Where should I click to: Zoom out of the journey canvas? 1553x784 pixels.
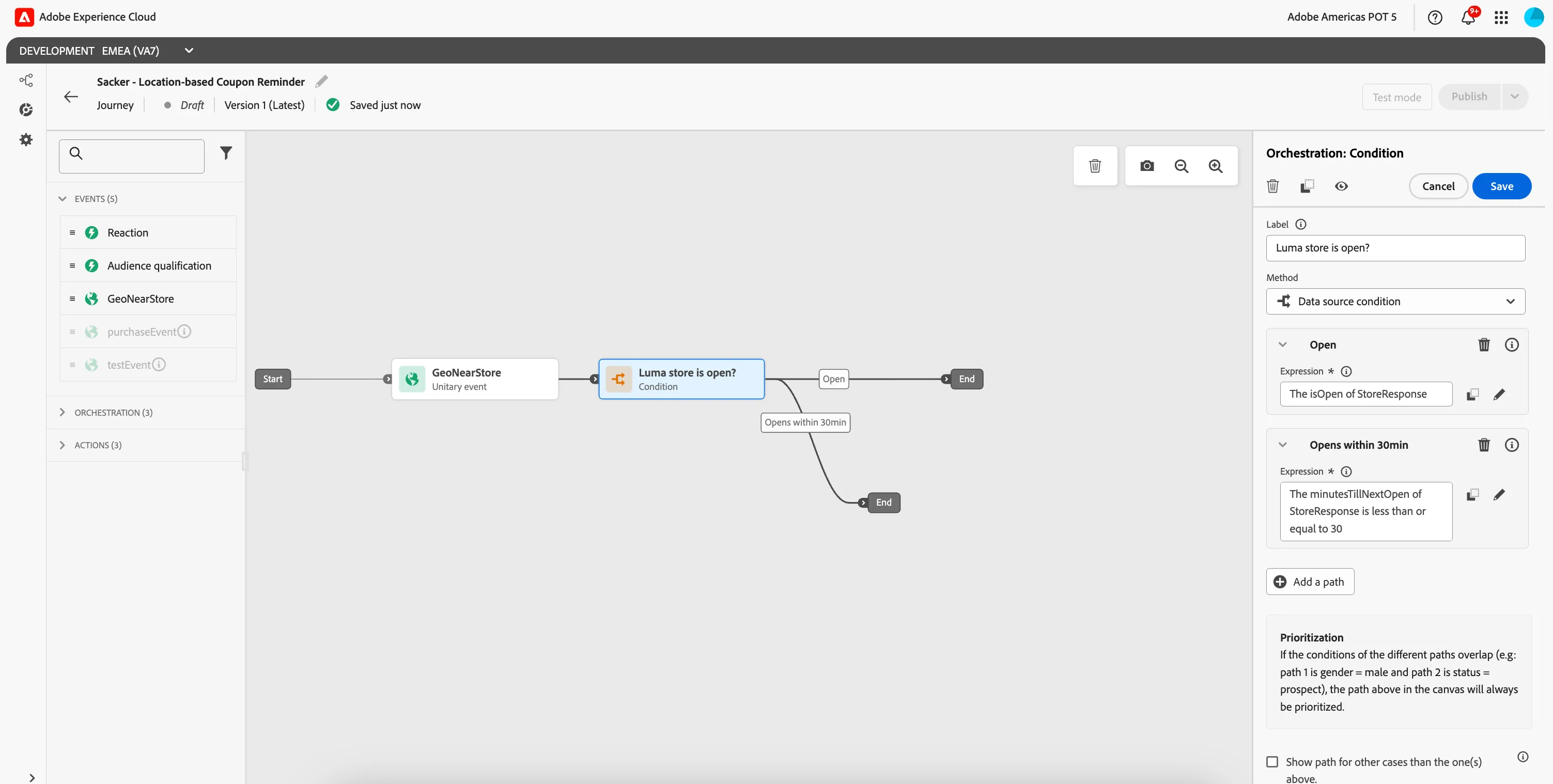(x=1181, y=166)
